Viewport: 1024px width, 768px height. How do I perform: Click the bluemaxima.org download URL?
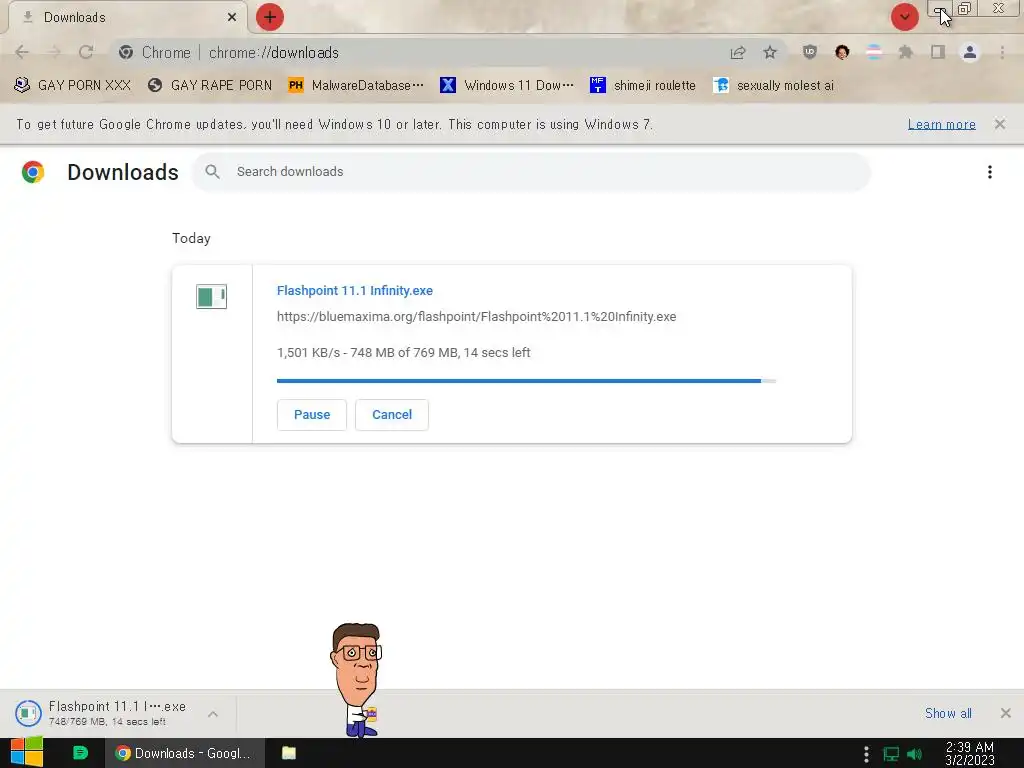click(476, 317)
